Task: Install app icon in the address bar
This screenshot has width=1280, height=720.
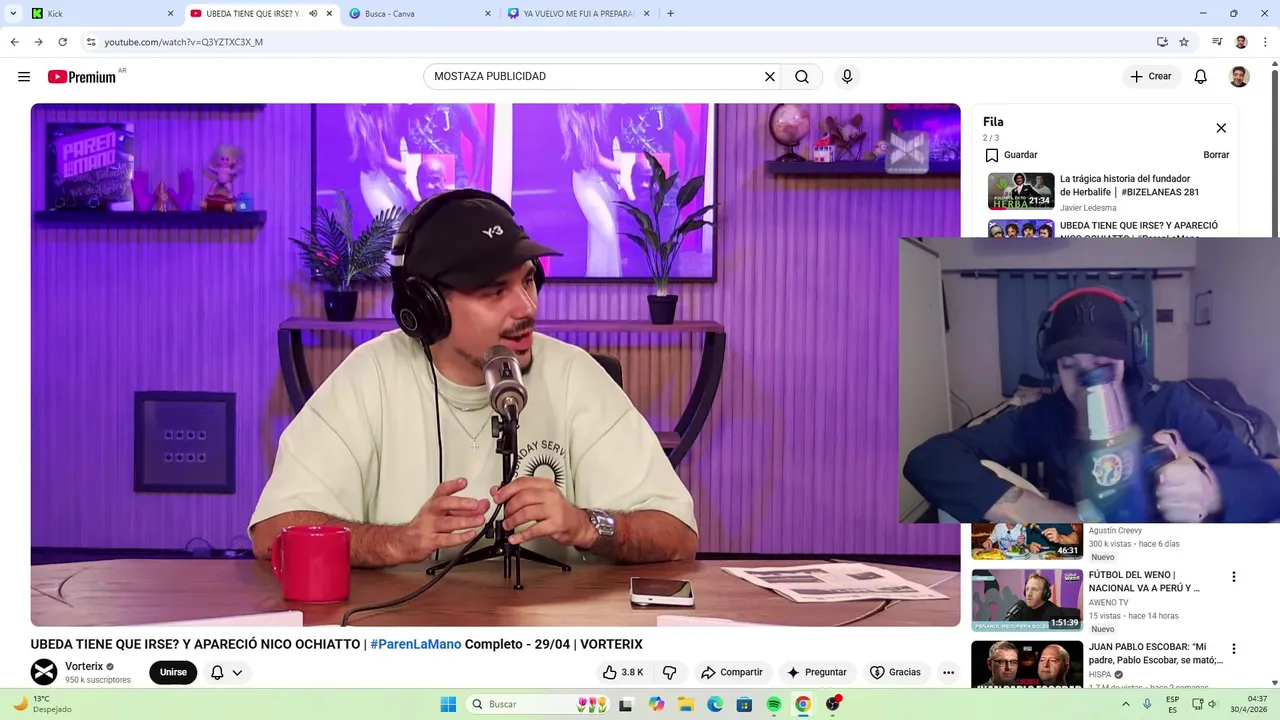Action: pos(1162,42)
